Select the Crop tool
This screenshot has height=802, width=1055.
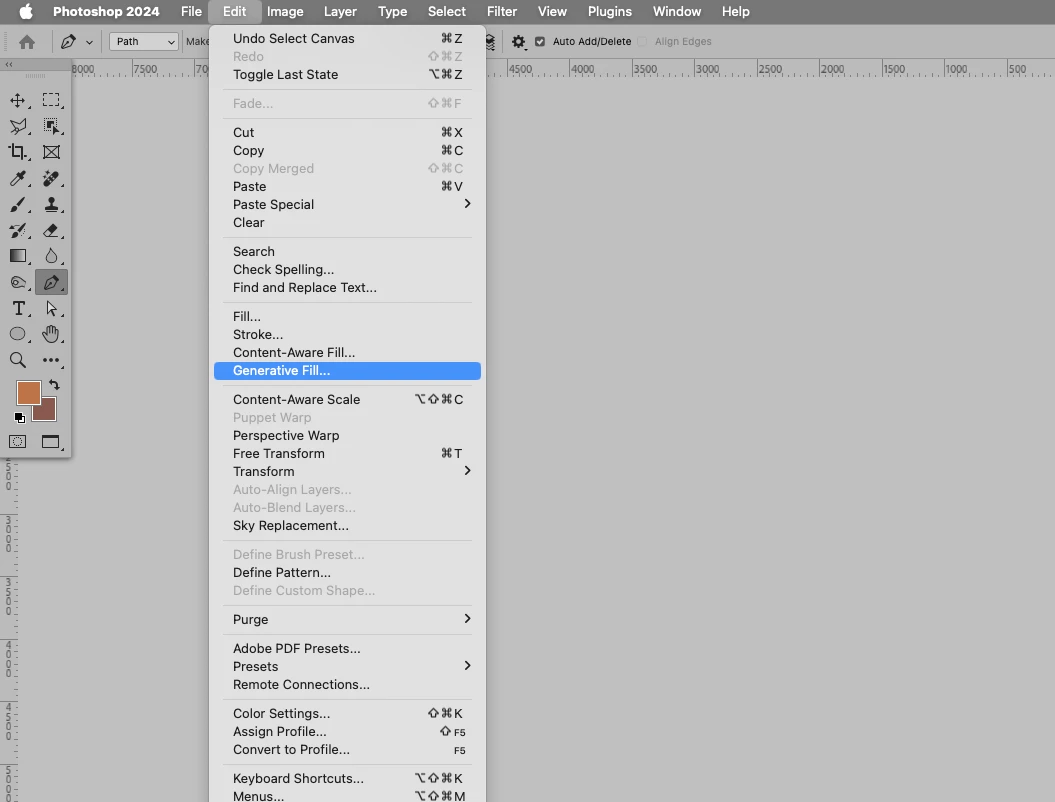(18, 152)
